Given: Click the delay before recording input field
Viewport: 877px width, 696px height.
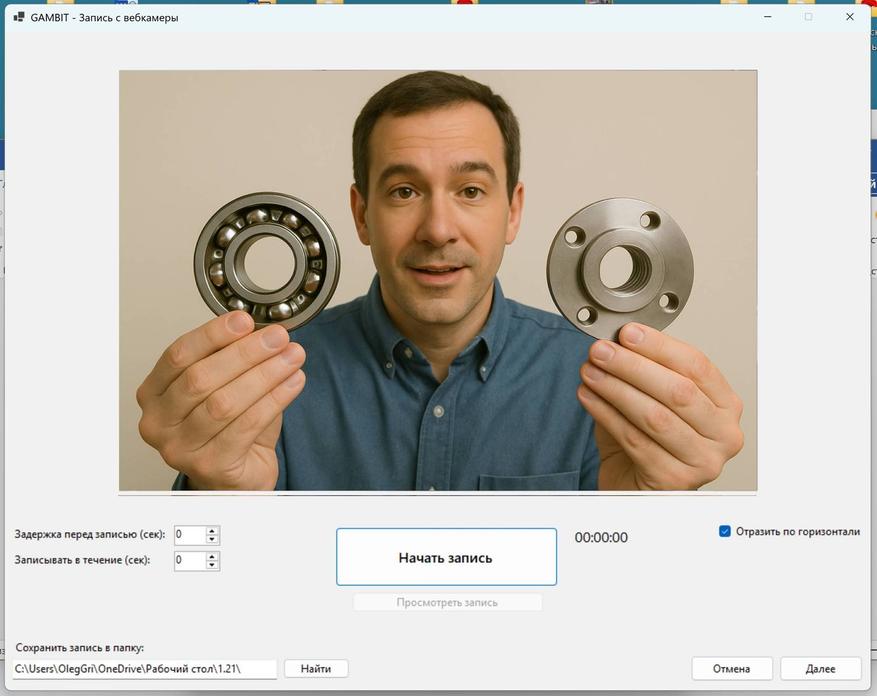Looking at the screenshot, I should [189, 535].
